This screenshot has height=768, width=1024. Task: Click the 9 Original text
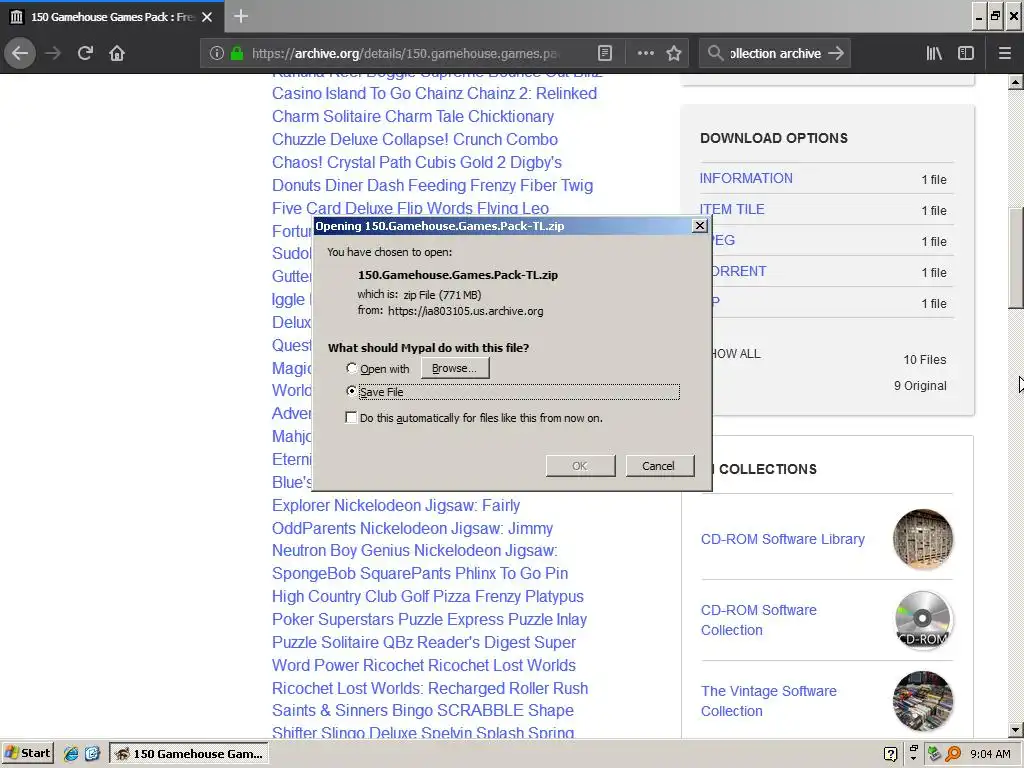point(920,386)
